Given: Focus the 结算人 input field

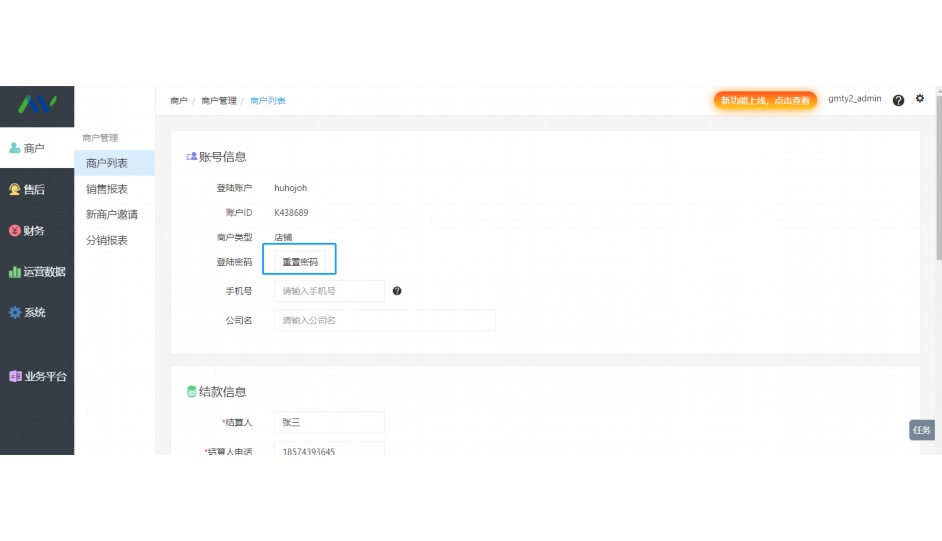Looking at the screenshot, I should tap(329, 422).
